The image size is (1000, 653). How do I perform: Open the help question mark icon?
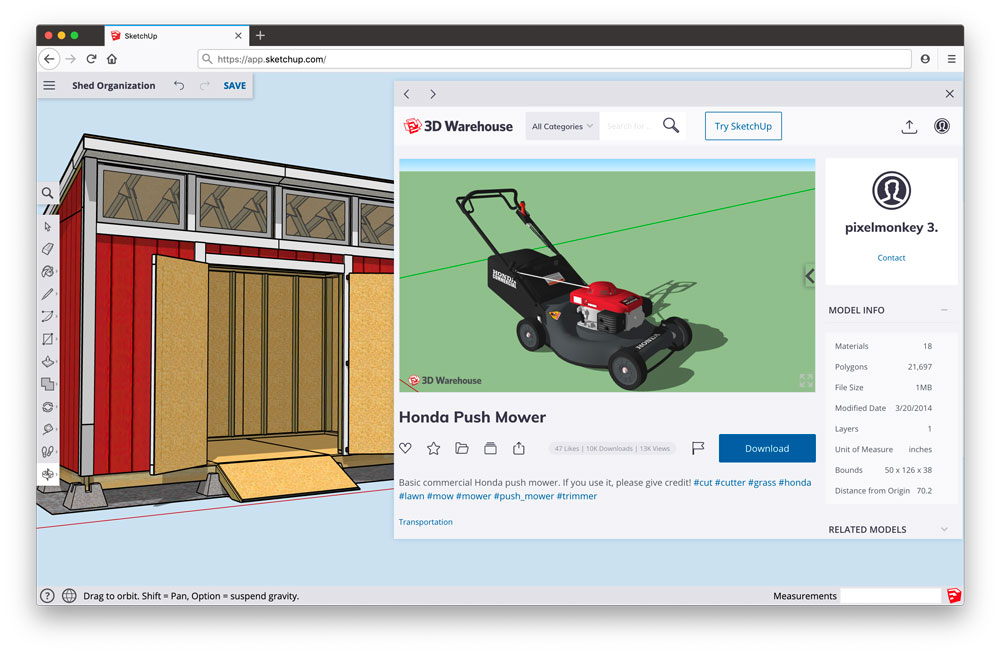coord(47,596)
